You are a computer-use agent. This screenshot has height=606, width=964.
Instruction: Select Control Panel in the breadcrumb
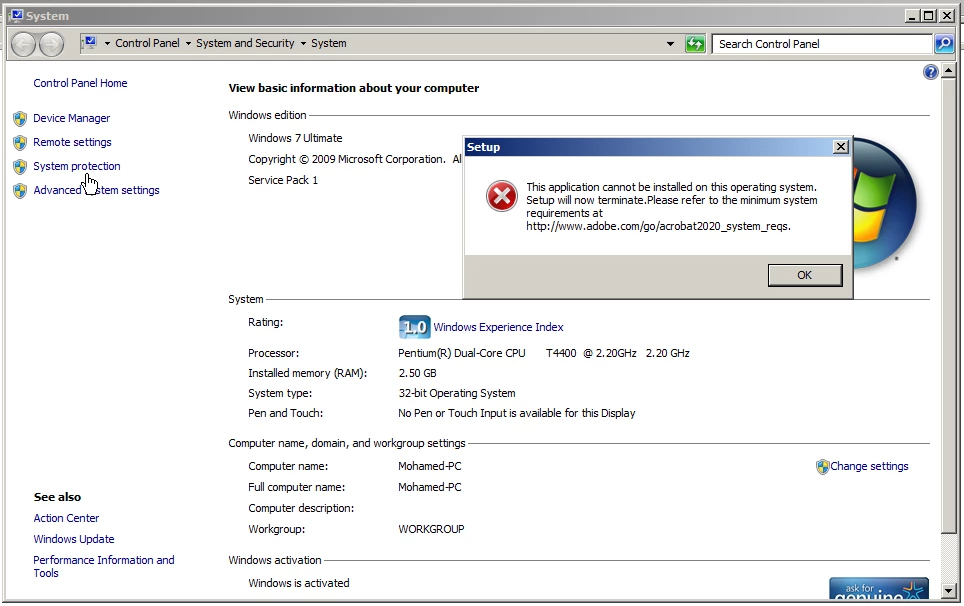pos(148,43)
